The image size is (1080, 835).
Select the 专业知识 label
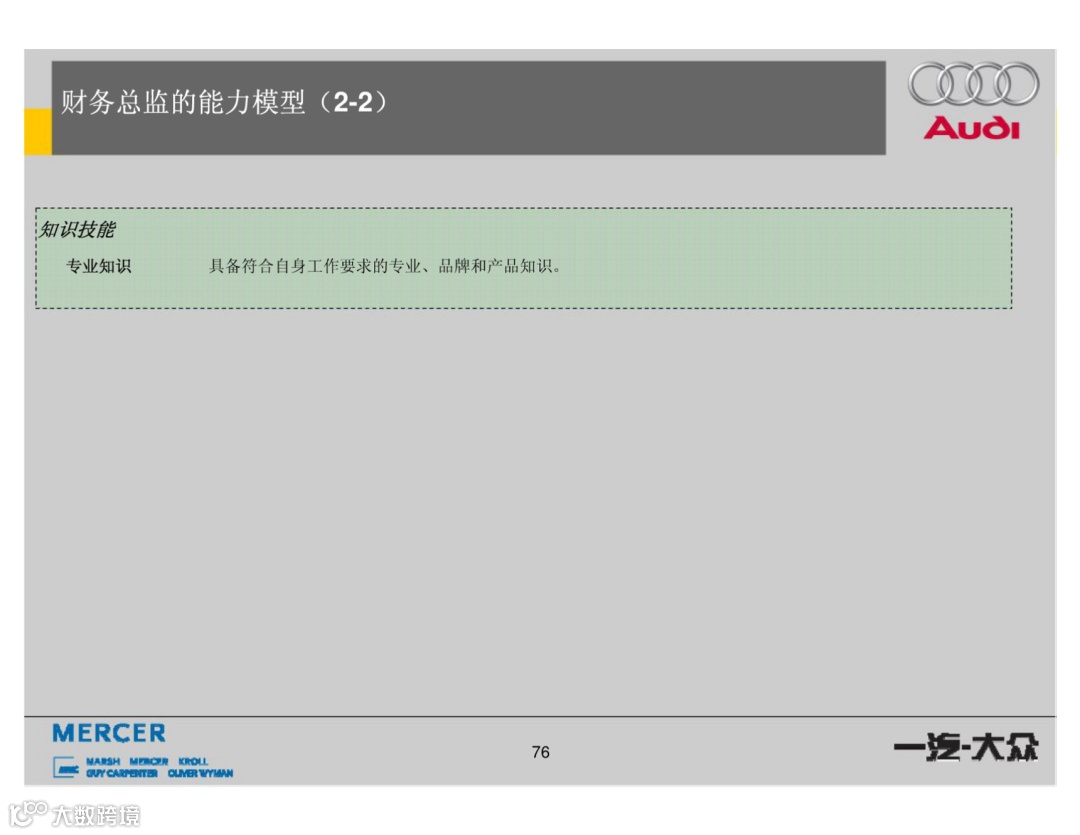(98, 266)
